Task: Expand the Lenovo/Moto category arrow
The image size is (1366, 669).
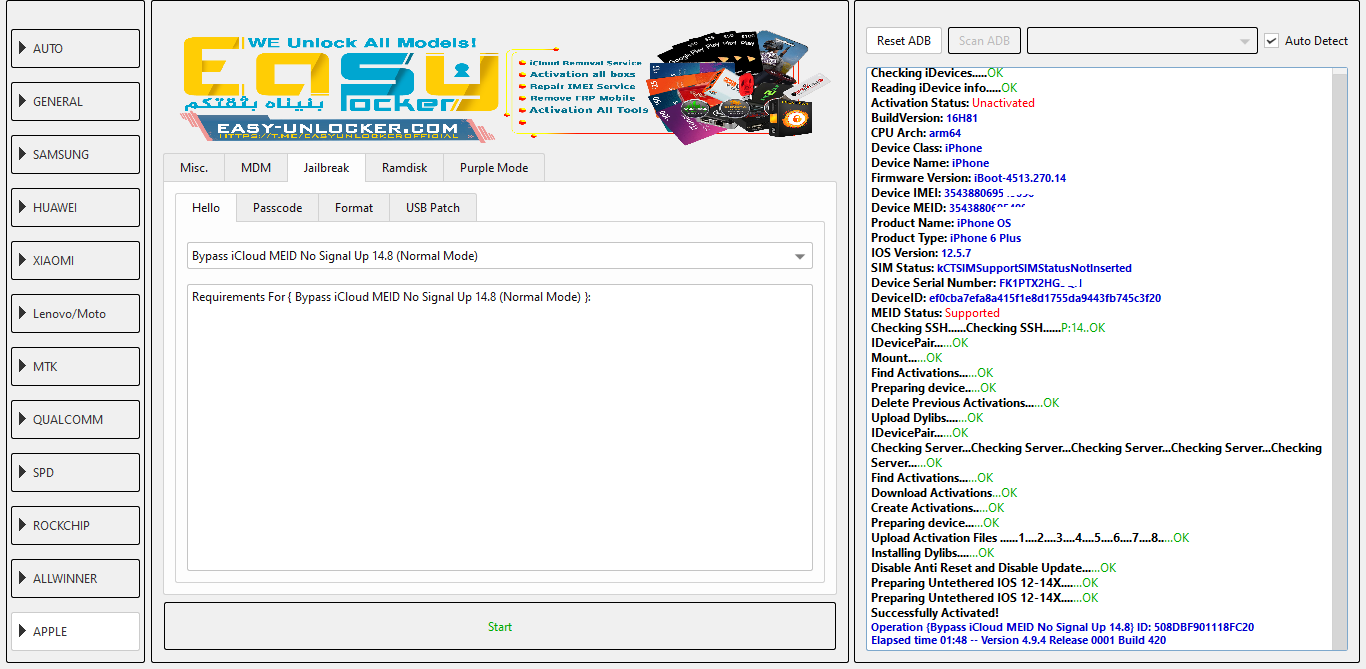Action: click(x=23, y=313)
